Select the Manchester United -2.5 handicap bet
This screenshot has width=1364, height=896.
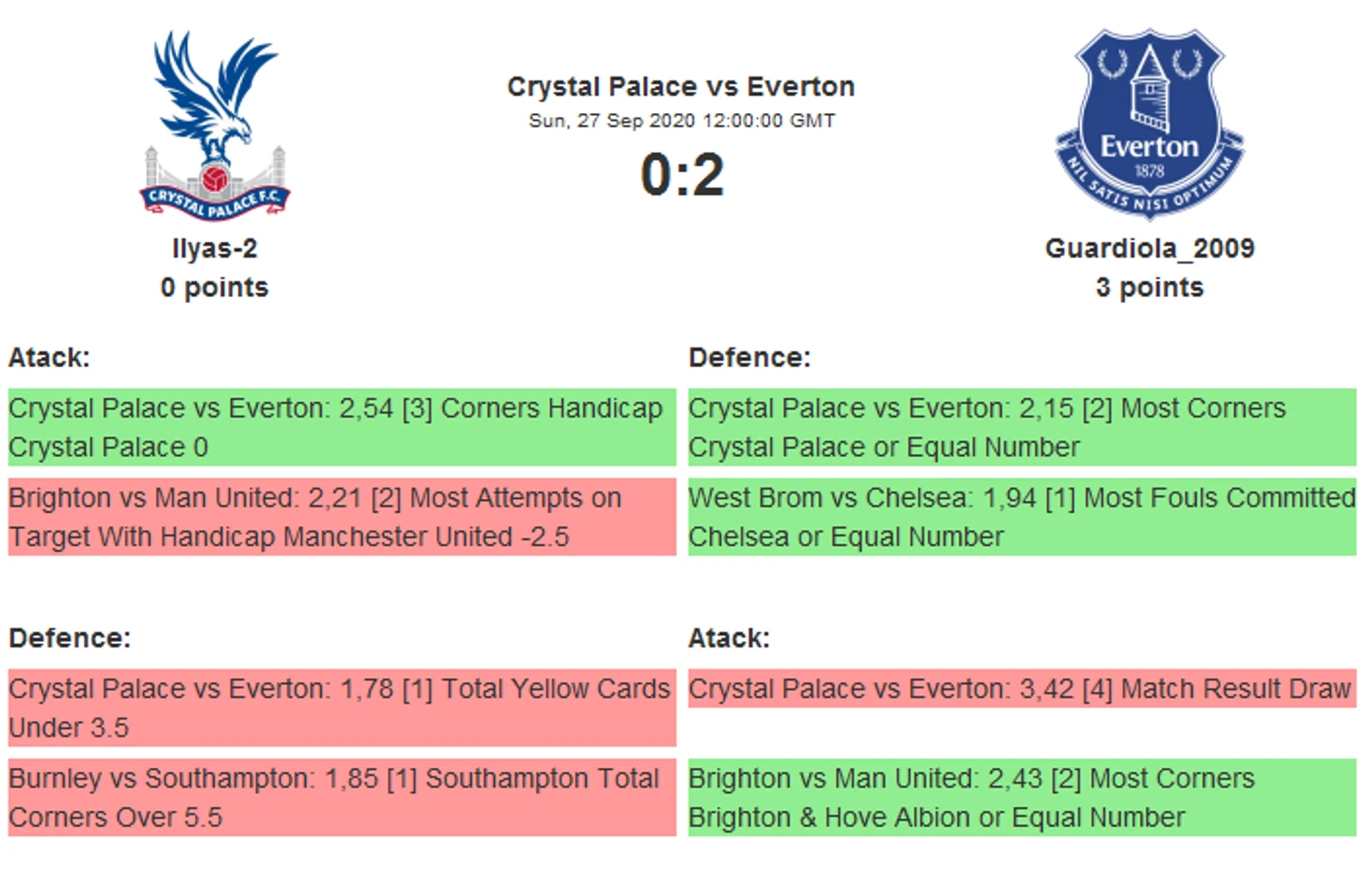click(x=341, y=517)
